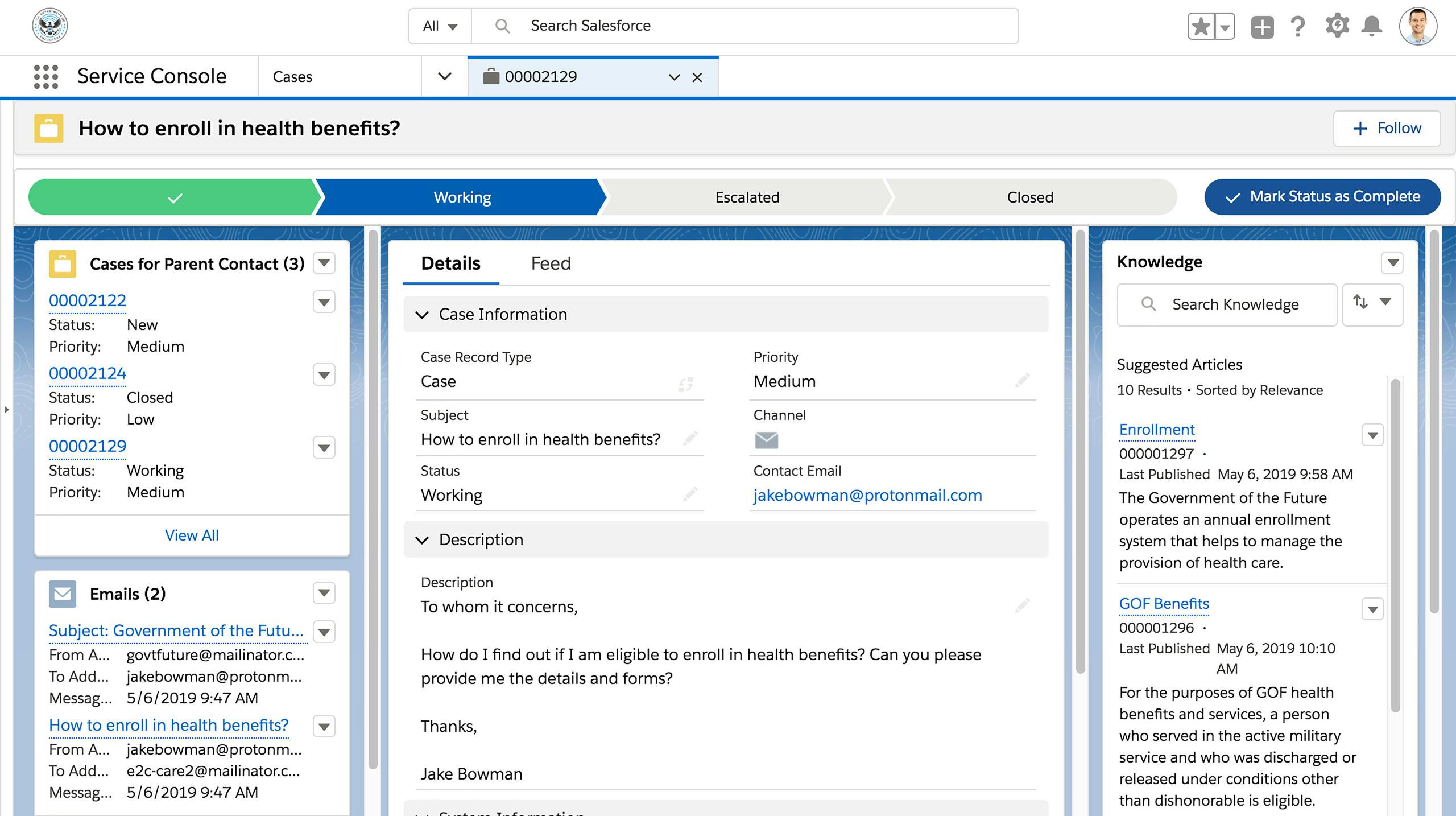Screen dimensions: 1456x816
Task: Select the completed green path stage
Action: click(x=174, y=197)
